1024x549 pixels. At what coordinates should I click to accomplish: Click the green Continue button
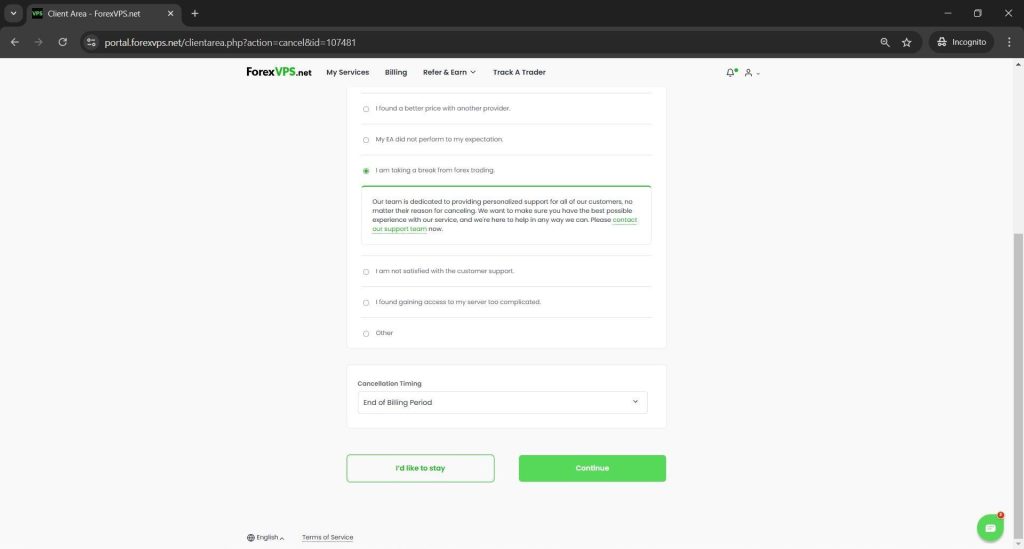click(x=592, y=469)
